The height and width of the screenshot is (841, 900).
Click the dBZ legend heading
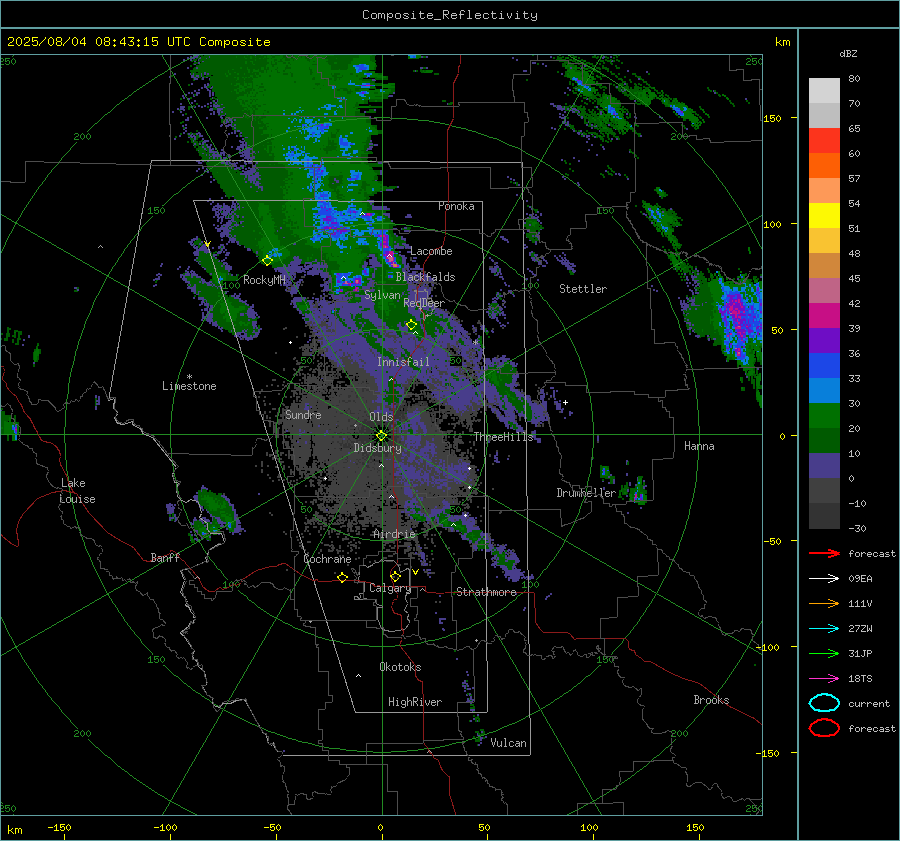[x=848, y=53]
